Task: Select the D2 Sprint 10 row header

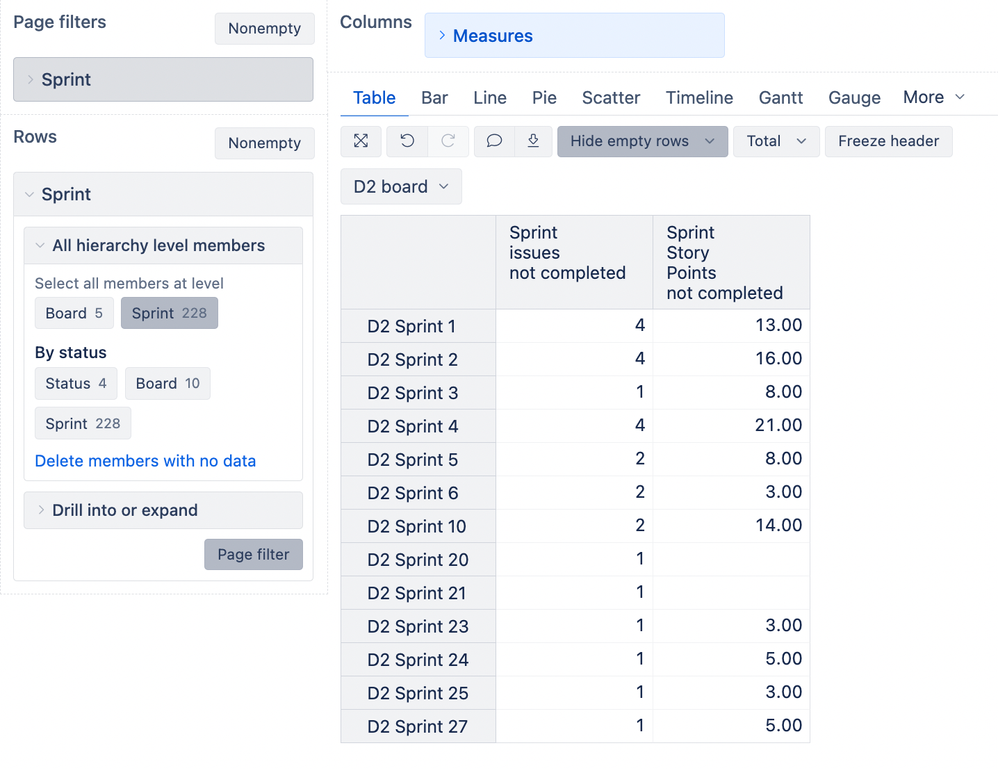Action: click(x=417, y=527)
